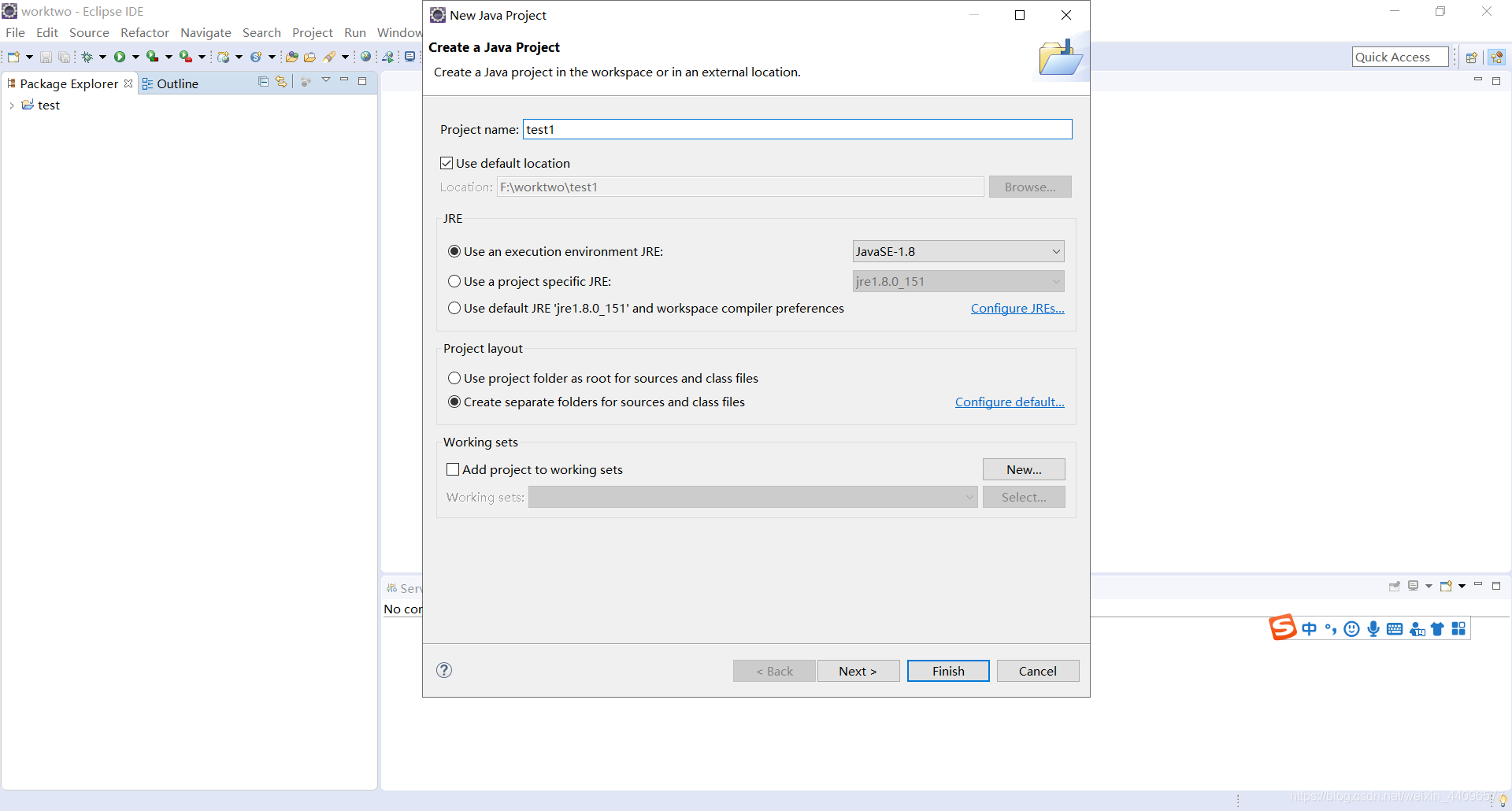The width and height of the screenshot is (1512, 811).
Task: Select Create separate folders radio option
Action: pos(454,402)
